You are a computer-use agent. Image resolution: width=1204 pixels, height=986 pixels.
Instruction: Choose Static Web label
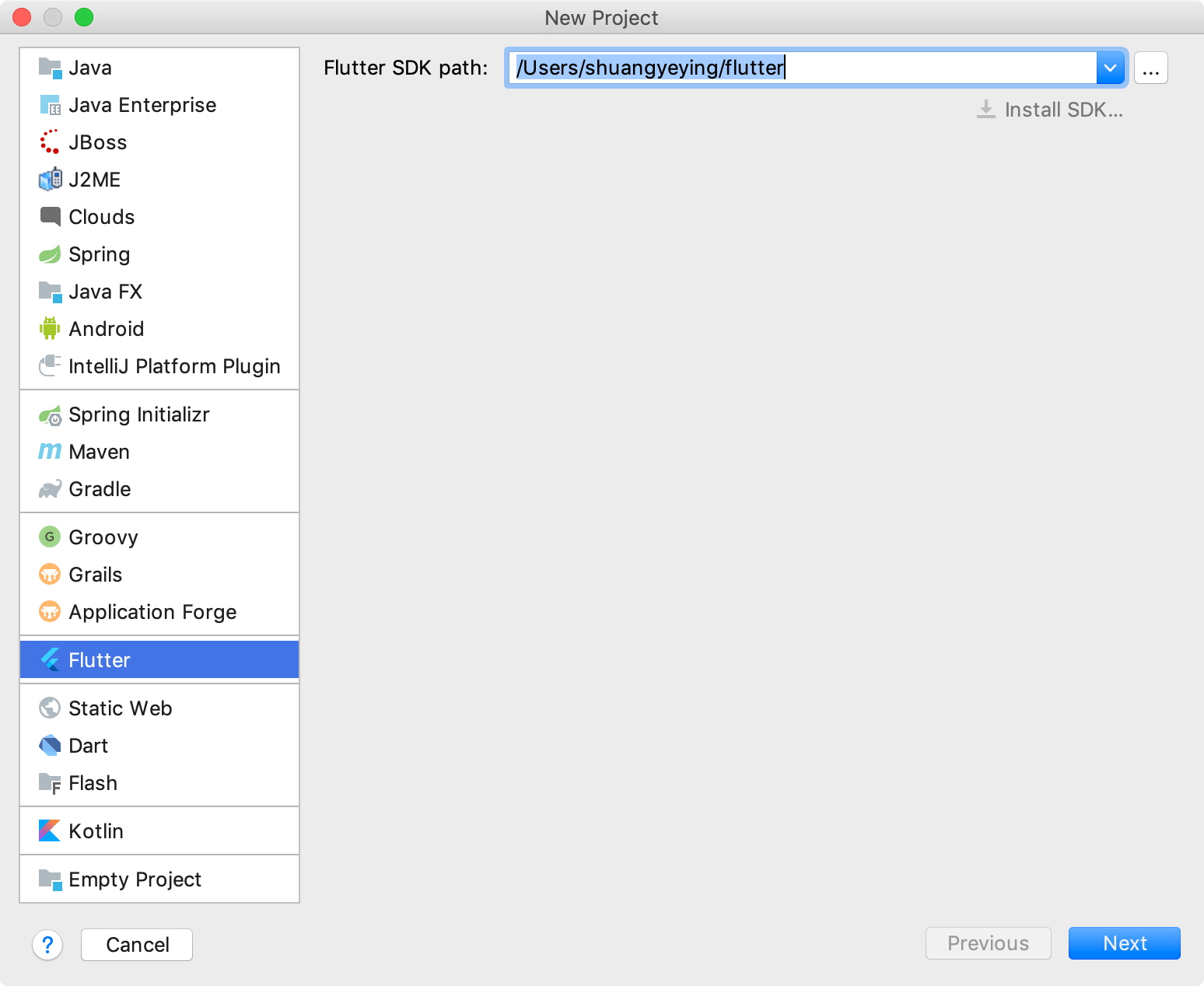point(120,709)
